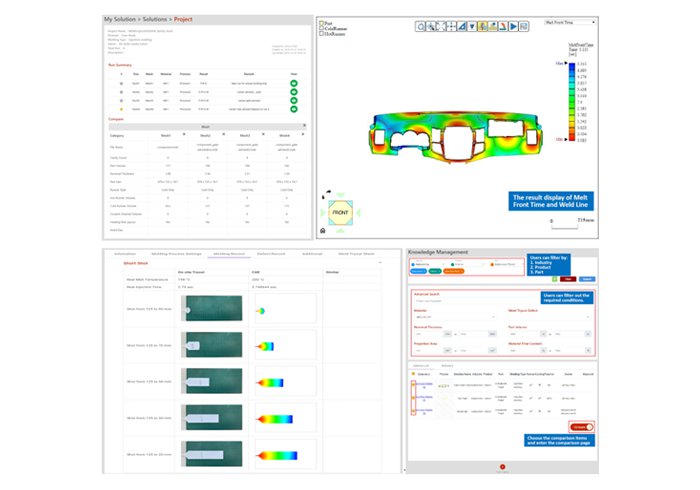This screenshot has height=490, width=700.
Task: Select the pan tool with crossed arrows
Action: pyautogui.click(x=451, y=27)
